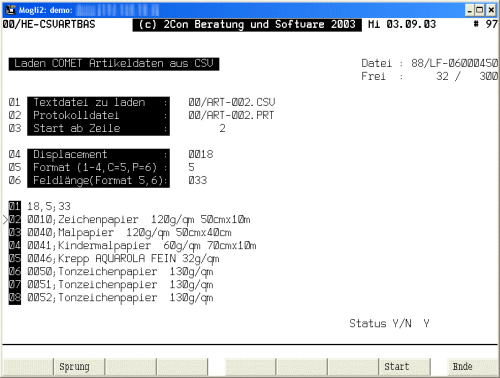This screenshot has width=500, height=378.
Task: Select row '0052;Tonzeichenpapier 130g/qm'
Action: [x=120, y=298]
